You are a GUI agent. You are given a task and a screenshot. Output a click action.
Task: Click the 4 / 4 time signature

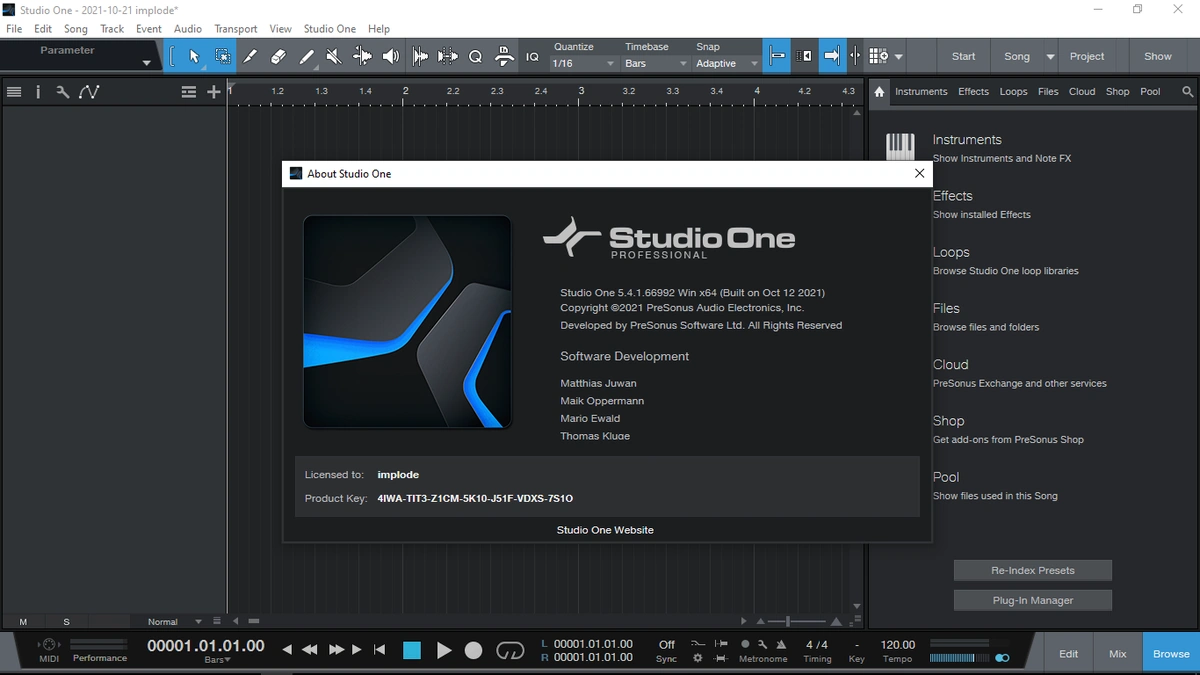pyautogui.click(x=817, y=645)
